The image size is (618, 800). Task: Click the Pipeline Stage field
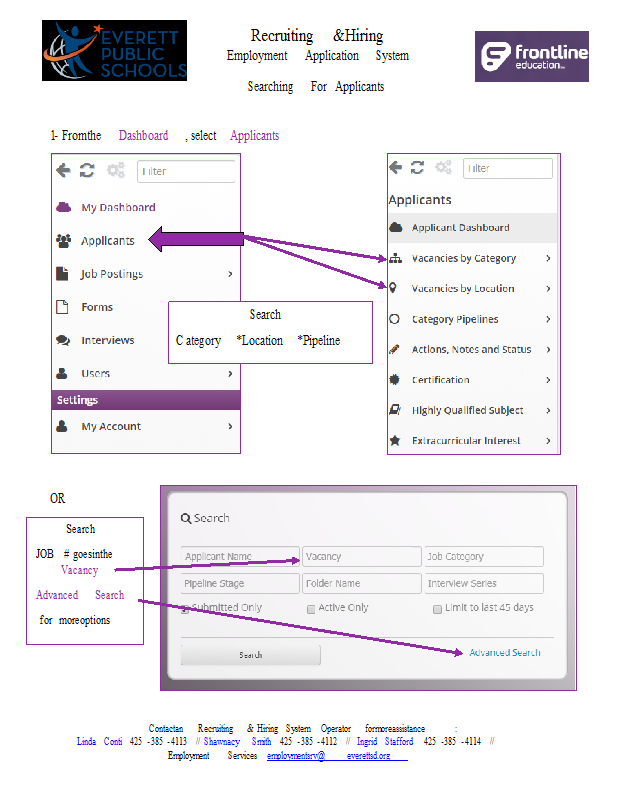click(240, 583)
